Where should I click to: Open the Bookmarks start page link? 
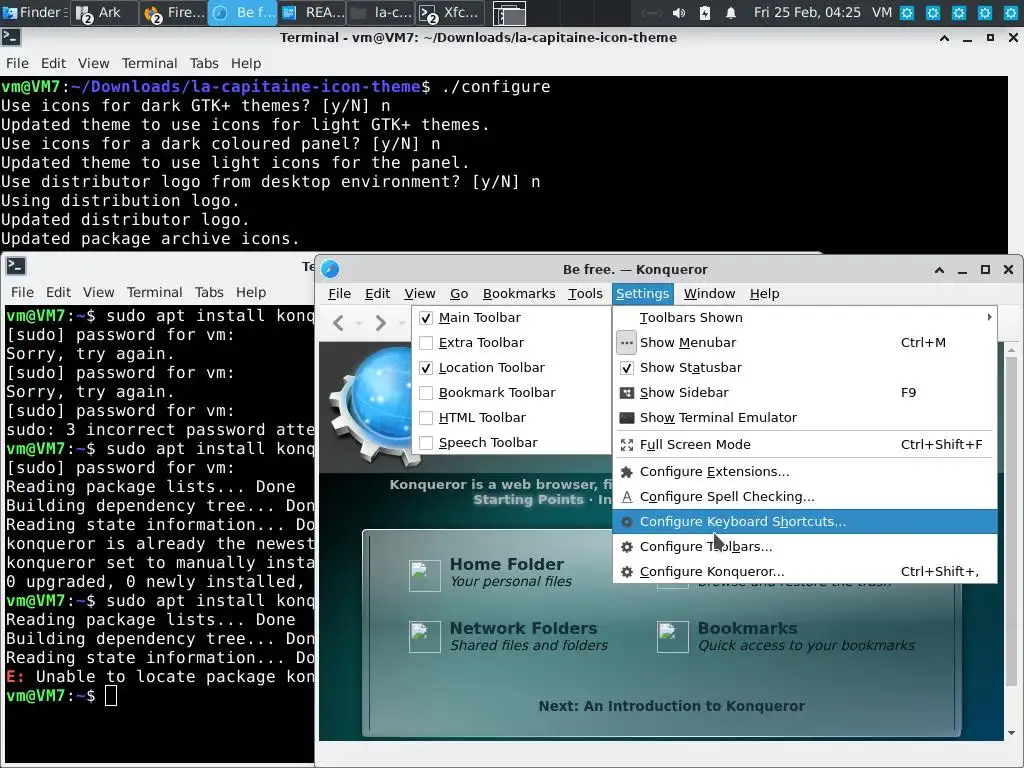(x=747, y=628)
